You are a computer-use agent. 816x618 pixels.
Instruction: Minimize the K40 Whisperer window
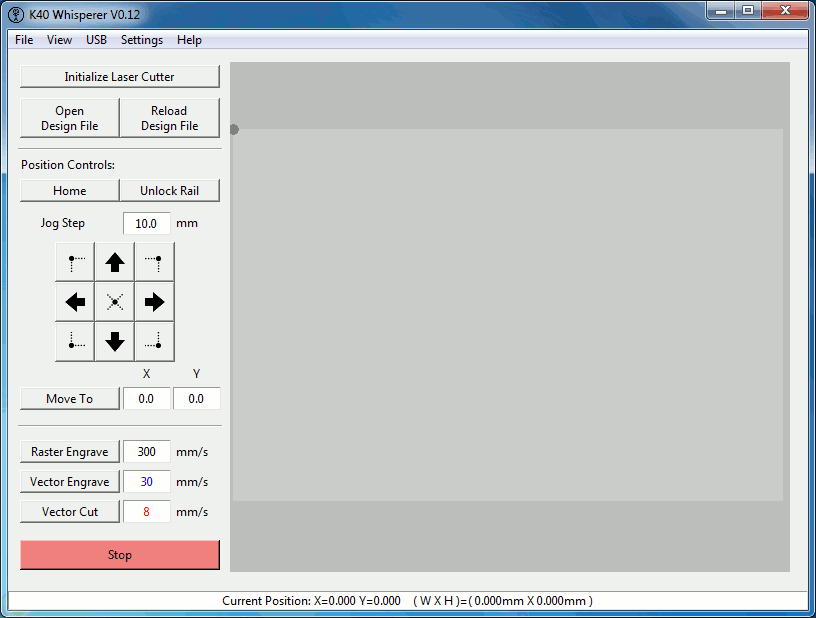721,11
